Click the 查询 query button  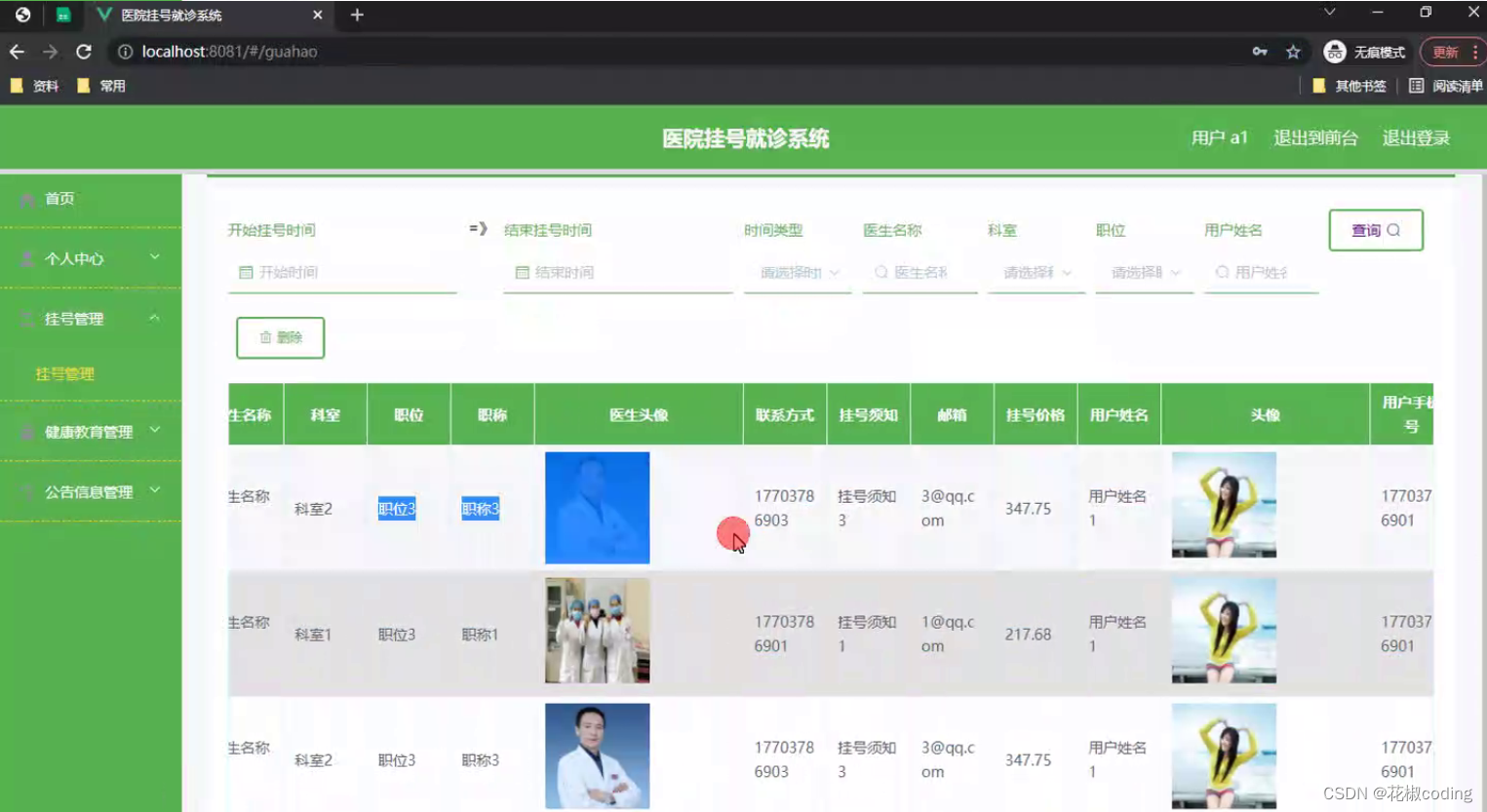tap(1375, 230)
